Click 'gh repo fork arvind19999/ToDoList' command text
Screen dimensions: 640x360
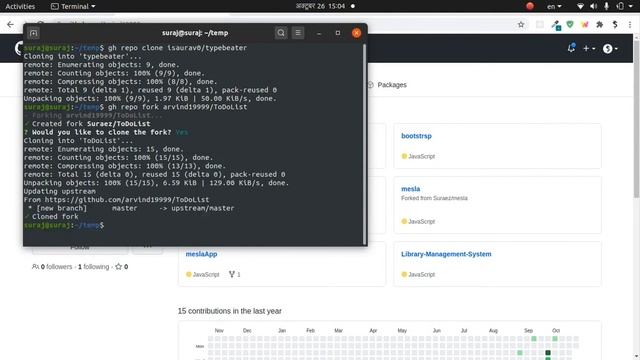pyautogui.click(x=177, y=107)
